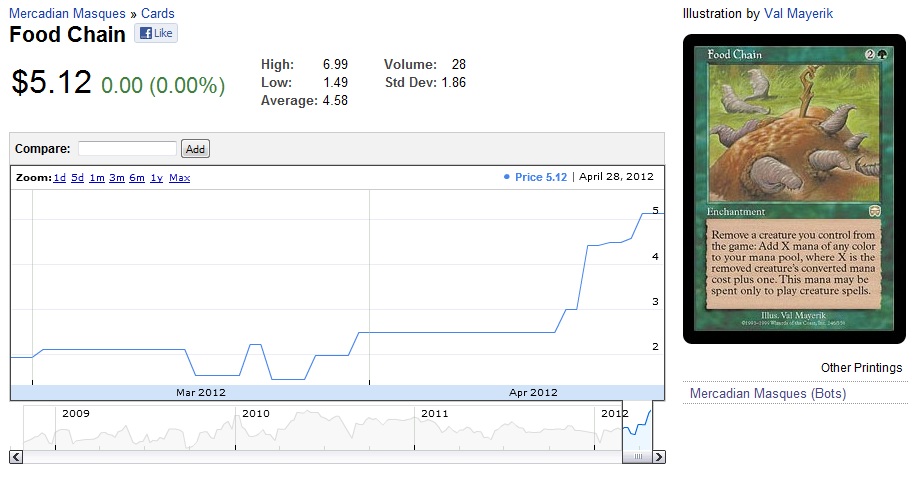The height and width of the screenshot is (479, 913).
Task: Zoom chart to 6m range
Action: pos(137,178)
